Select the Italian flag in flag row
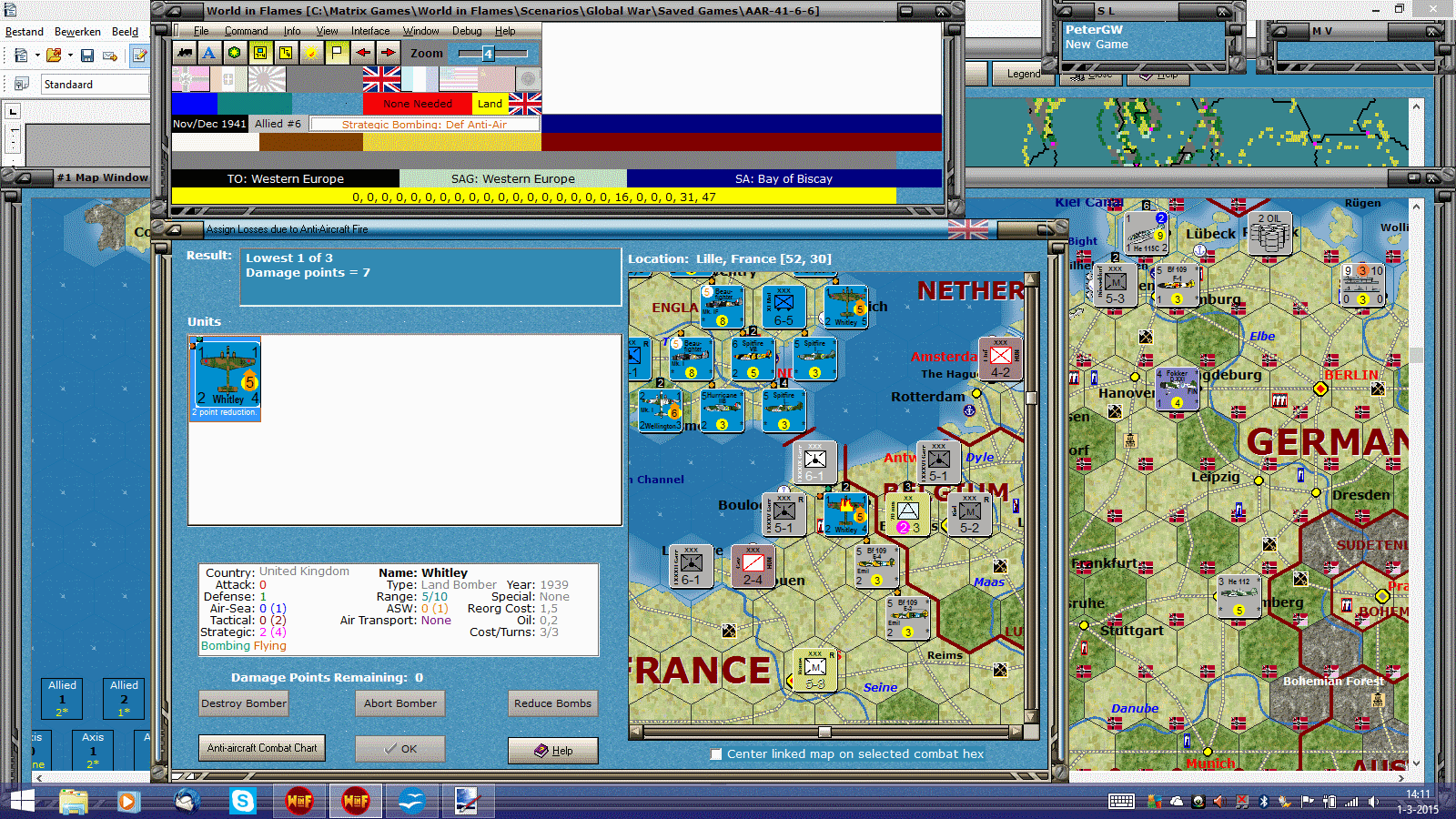The image size is (1456, 819). click(228, 79)
